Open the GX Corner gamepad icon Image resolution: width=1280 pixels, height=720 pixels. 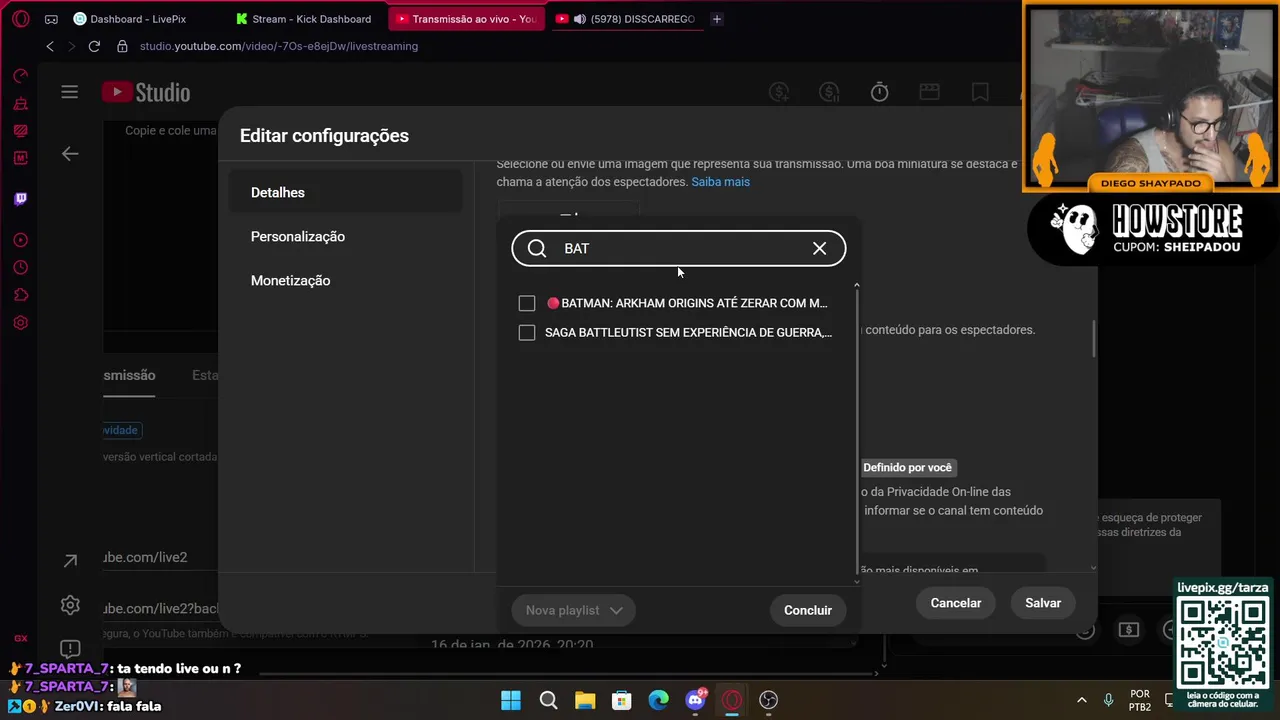click(x=52, y=19)
